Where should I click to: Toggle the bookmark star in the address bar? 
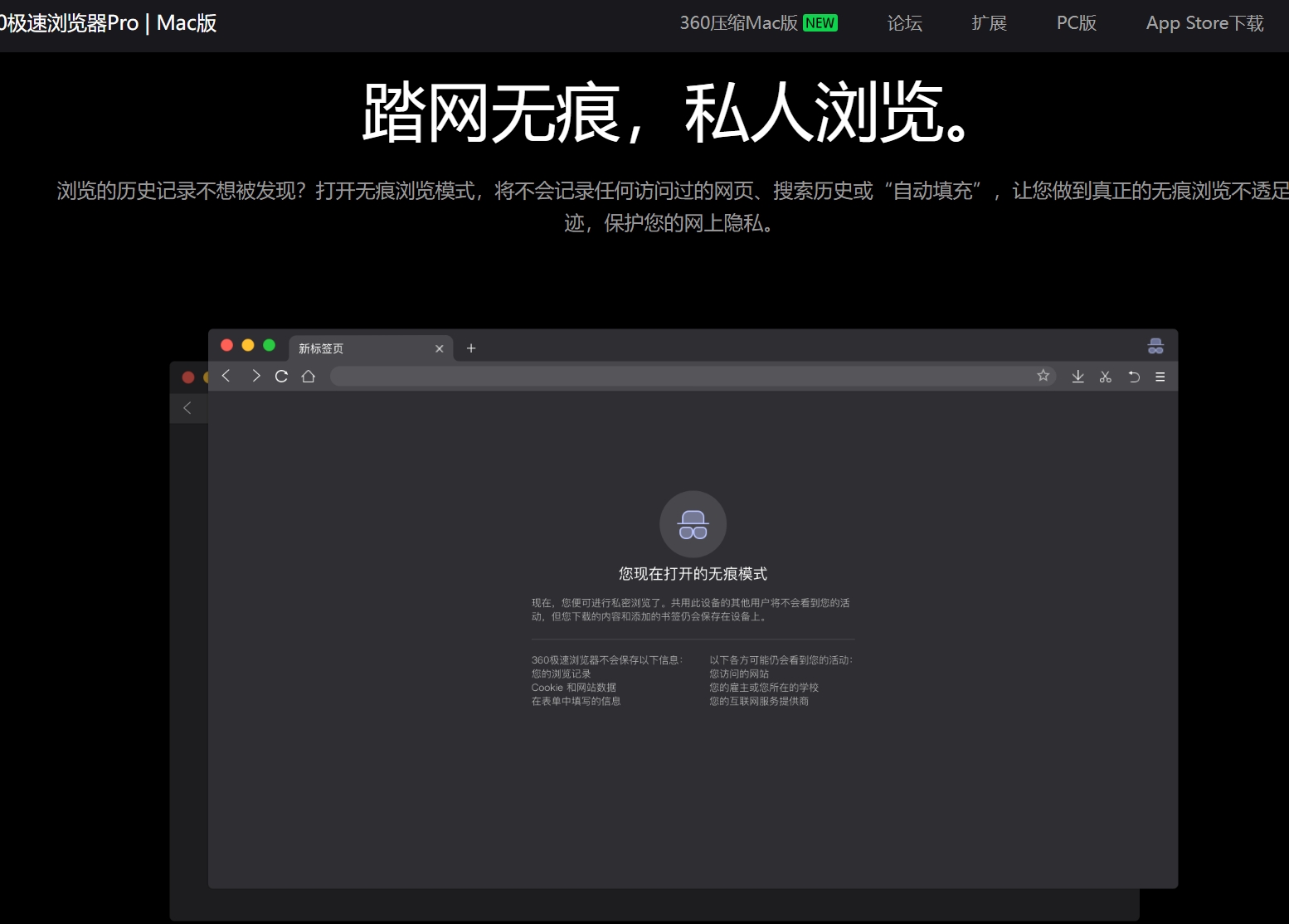pyautogui.click(x=1043, y=376)
